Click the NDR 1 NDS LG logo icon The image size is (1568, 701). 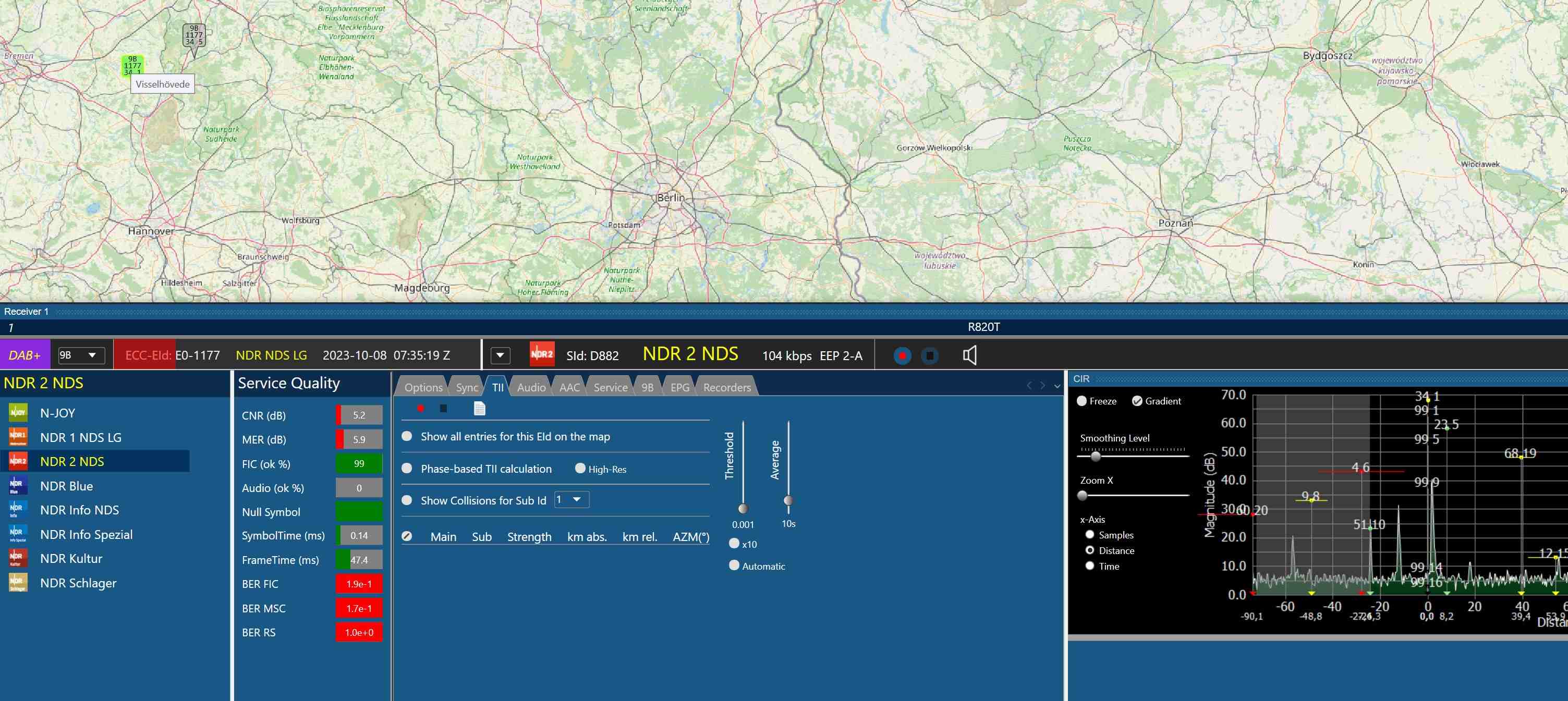click(x=18, y=437)
